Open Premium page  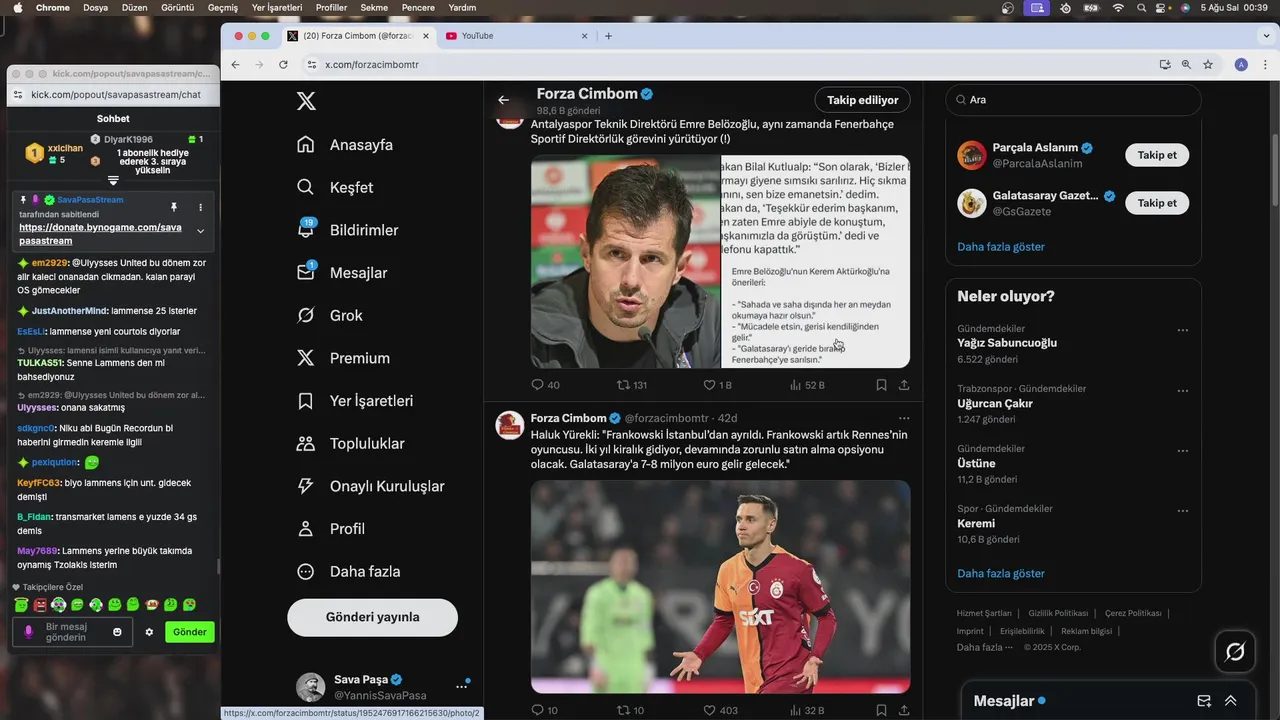click(344, 358)
